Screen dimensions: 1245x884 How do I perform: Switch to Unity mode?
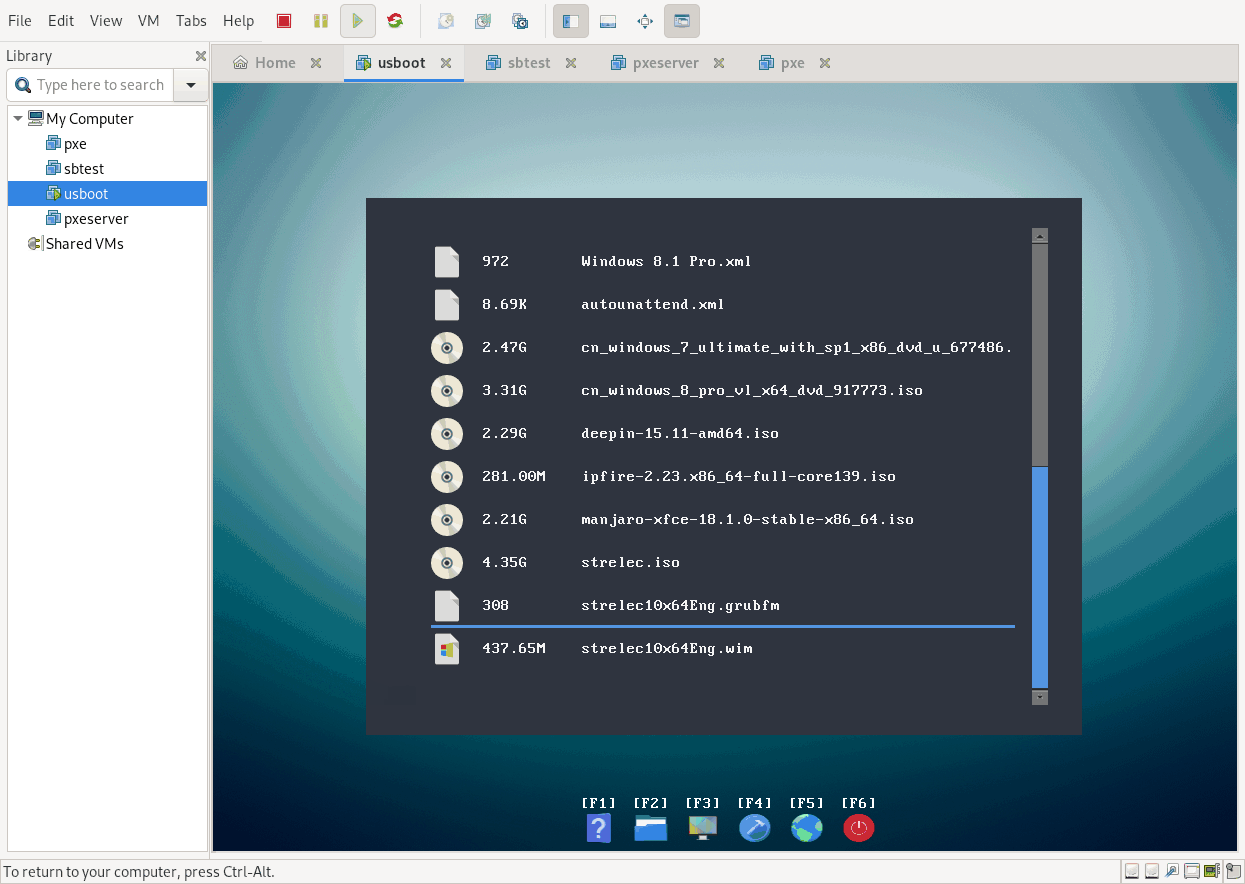point(681,20)
